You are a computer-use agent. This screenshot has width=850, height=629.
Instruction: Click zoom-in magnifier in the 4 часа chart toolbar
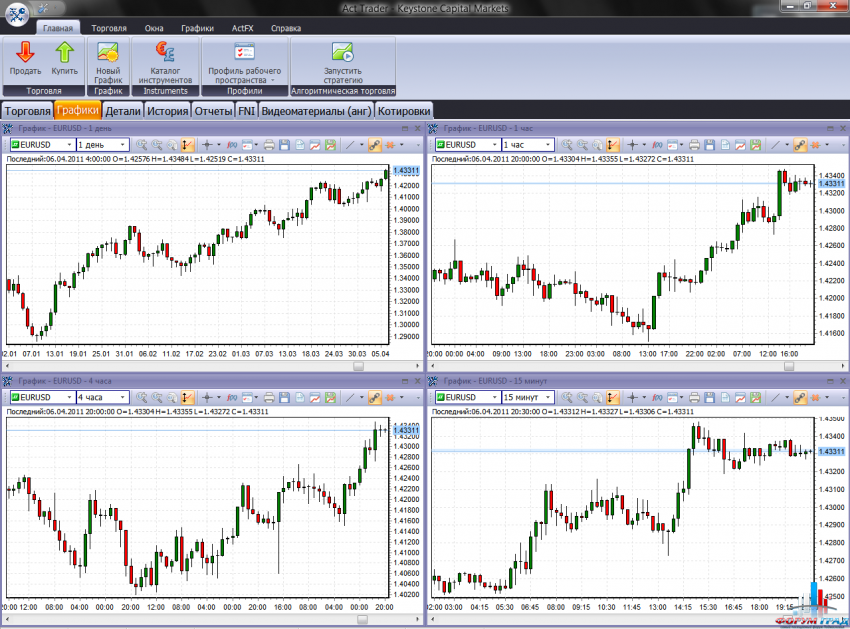[143, 397]
